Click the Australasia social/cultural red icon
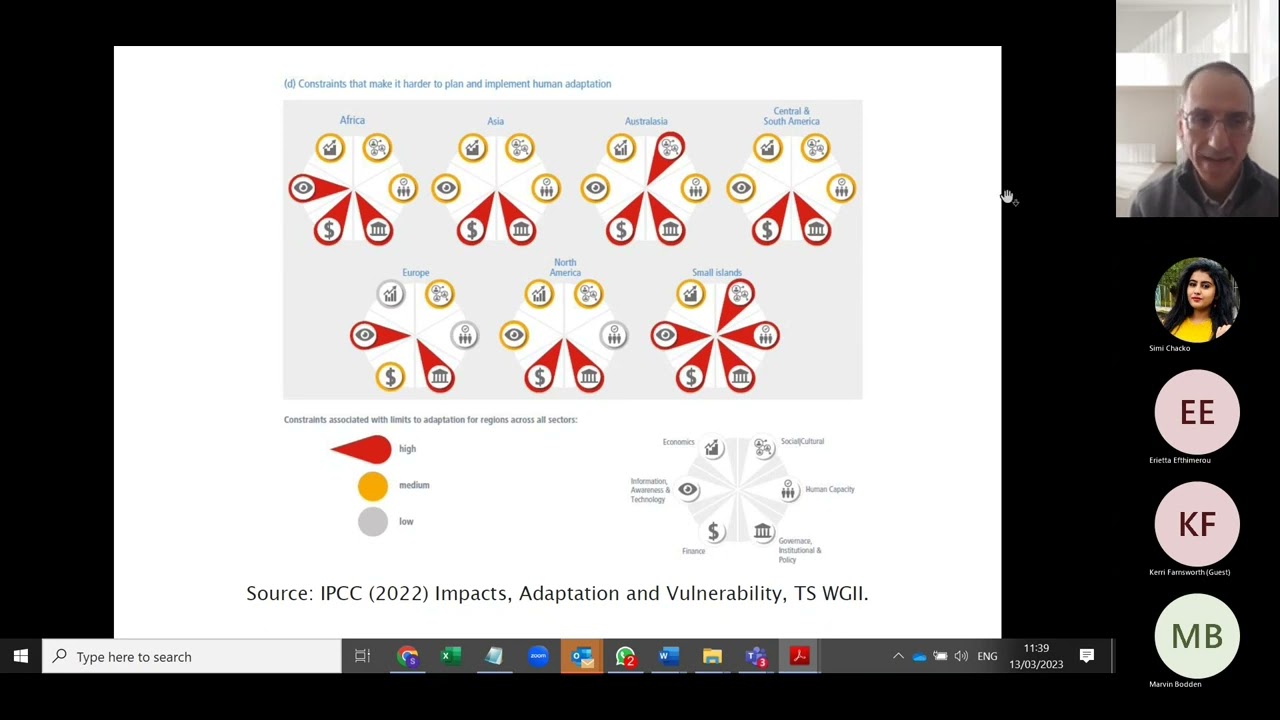The image size is (1280, 720). (670, 148)
